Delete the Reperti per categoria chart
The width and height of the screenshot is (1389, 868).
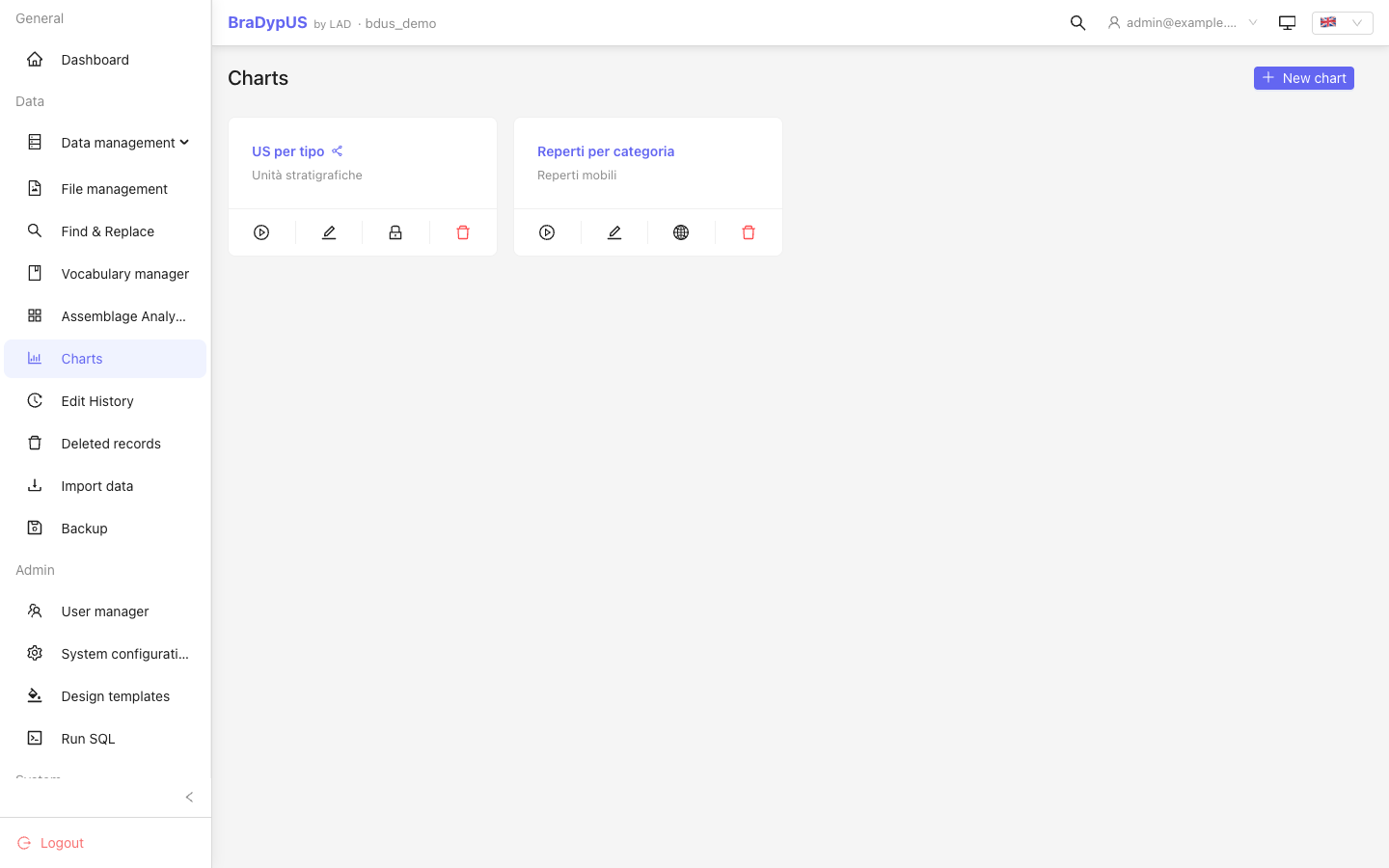tap(749, 232)
